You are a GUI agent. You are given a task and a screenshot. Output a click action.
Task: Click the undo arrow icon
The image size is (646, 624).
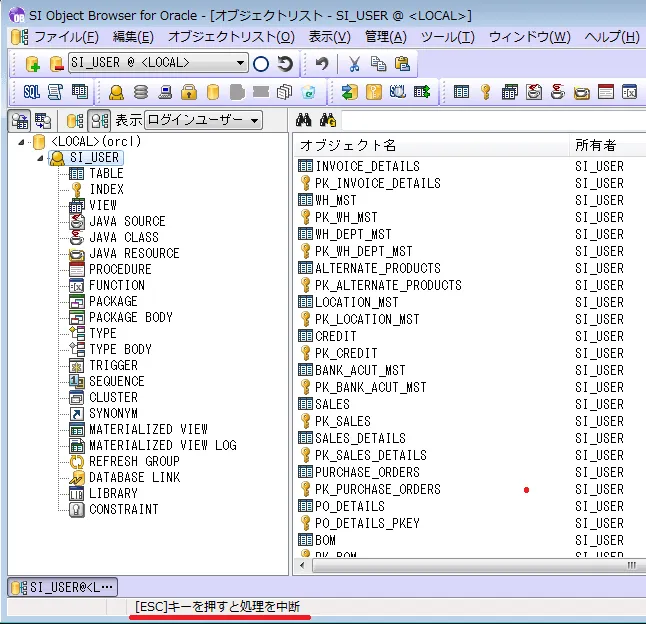click(x=322, y=64)
